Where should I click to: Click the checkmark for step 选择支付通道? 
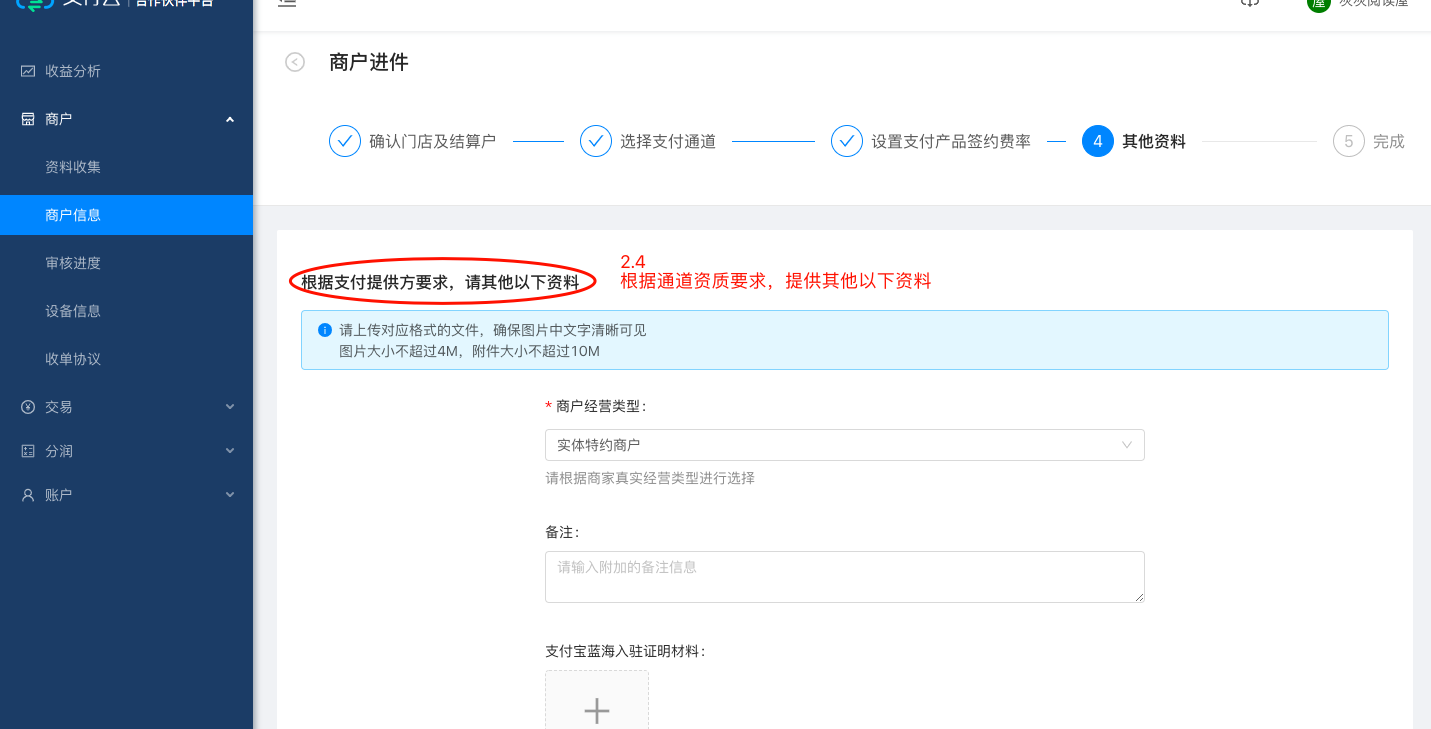pyautogui.click(x=596, y=142)
